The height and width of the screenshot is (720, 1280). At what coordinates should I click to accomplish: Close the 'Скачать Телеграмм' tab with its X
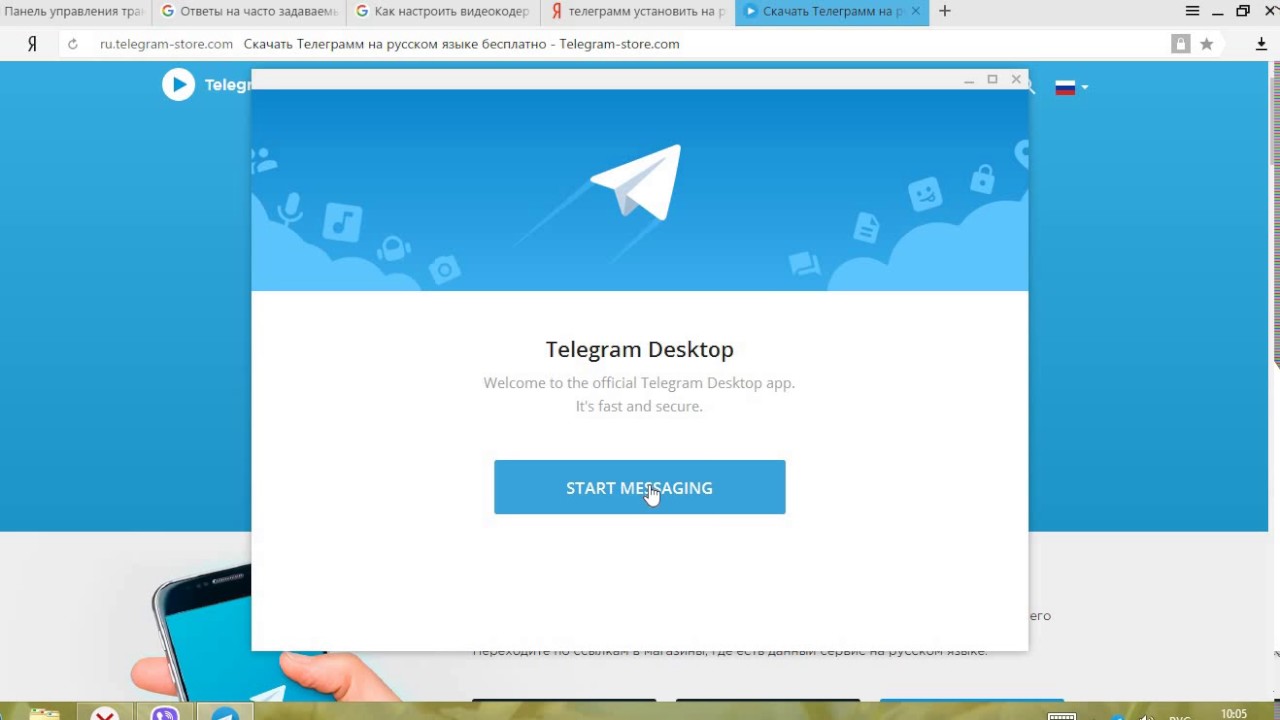tap(915, 11)
